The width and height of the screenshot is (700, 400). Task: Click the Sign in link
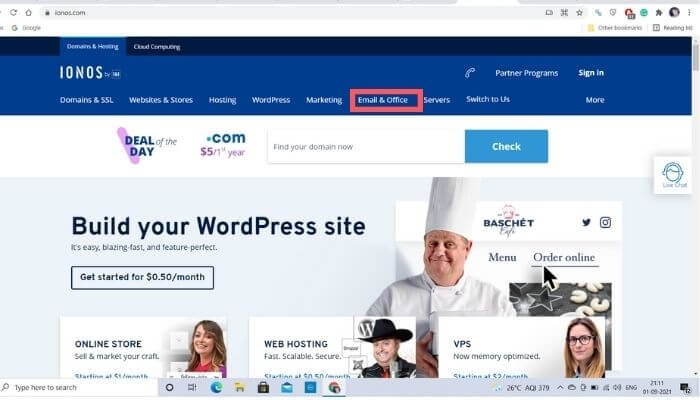591,73
